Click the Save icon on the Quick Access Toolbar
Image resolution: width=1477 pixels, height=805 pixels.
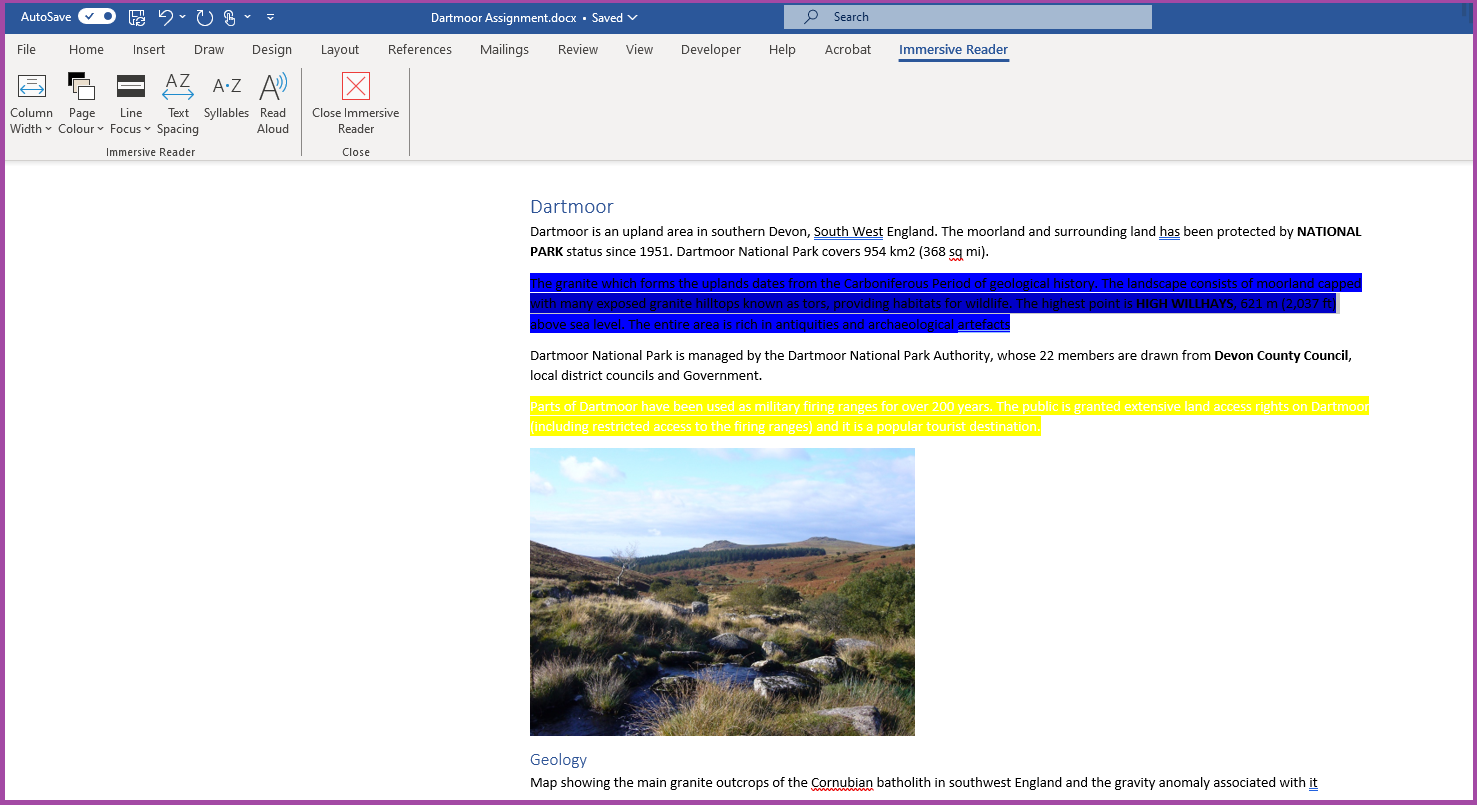pyautogui.click(x=136, y=17)
